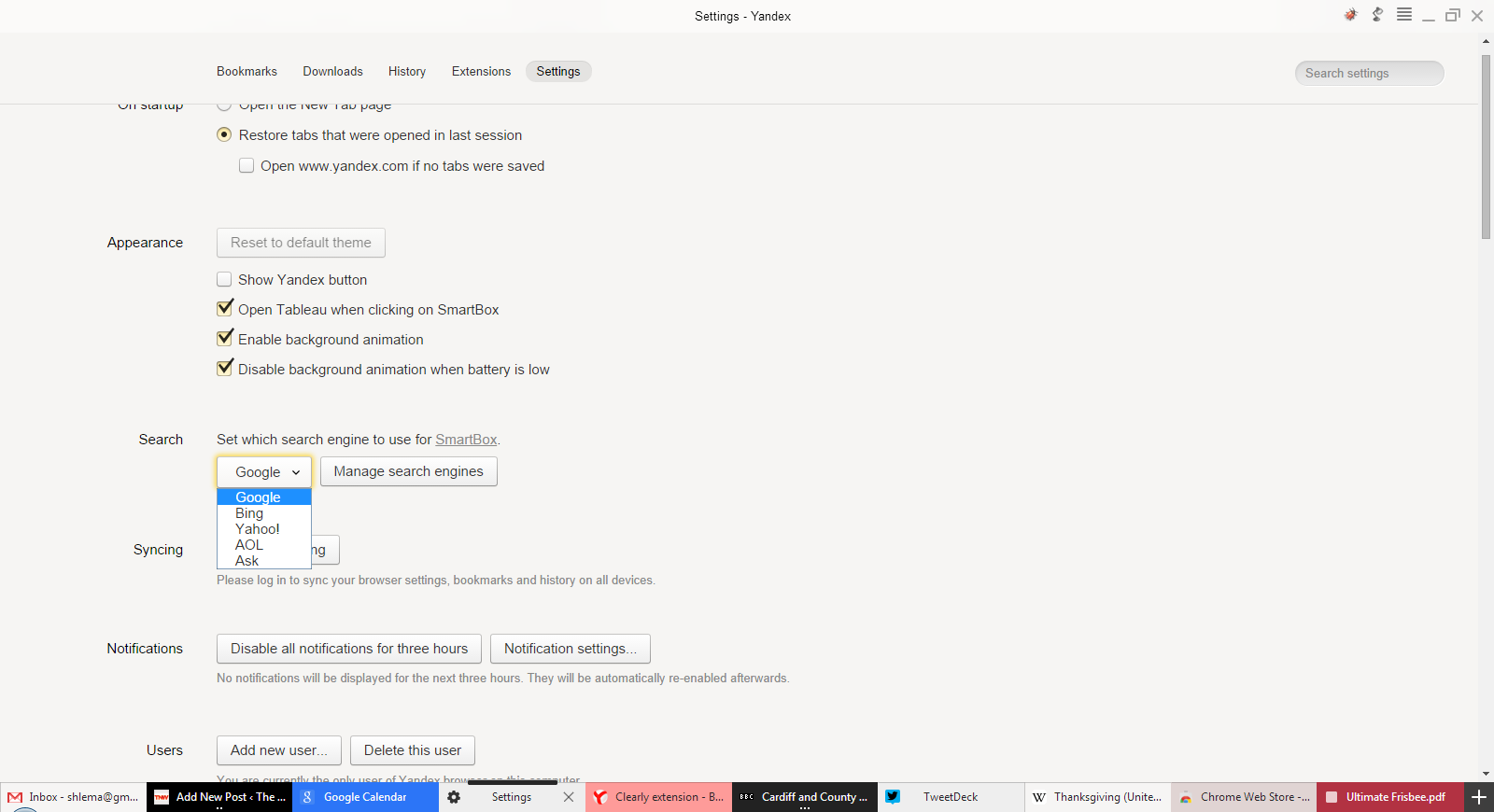
Task: Open a new tab with plus icon
Action: point(1479,797)
